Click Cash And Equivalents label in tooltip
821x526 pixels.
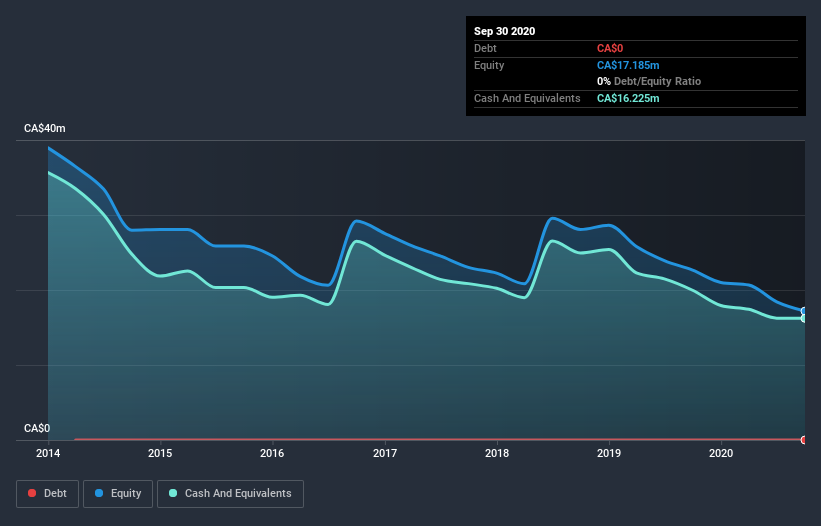coord(527,98)
